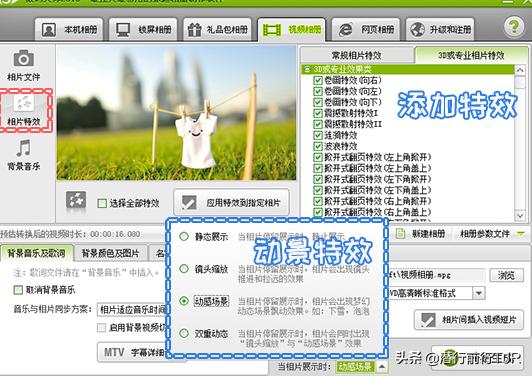The width and height of the screenshot is (532, 376).
Task: Uncheck 涟漪特效 checkbox
Action: click(x=318, y=135)
